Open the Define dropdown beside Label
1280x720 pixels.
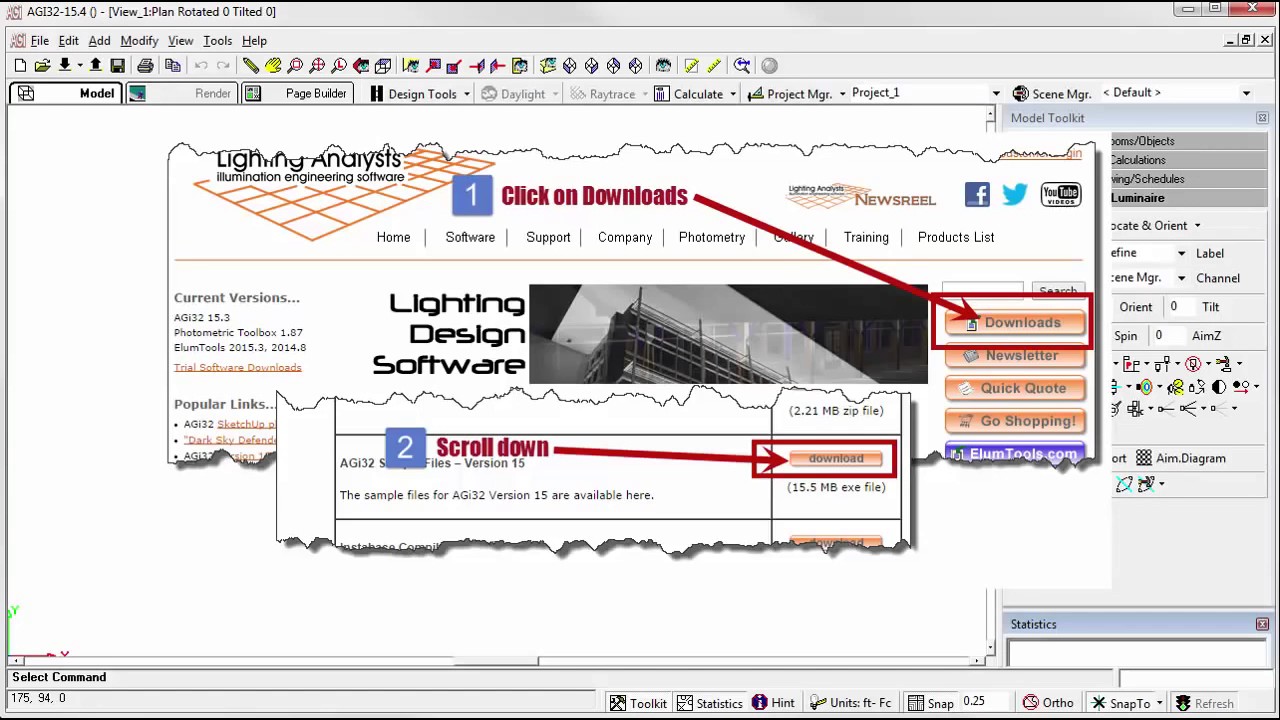pos(1181,254)
